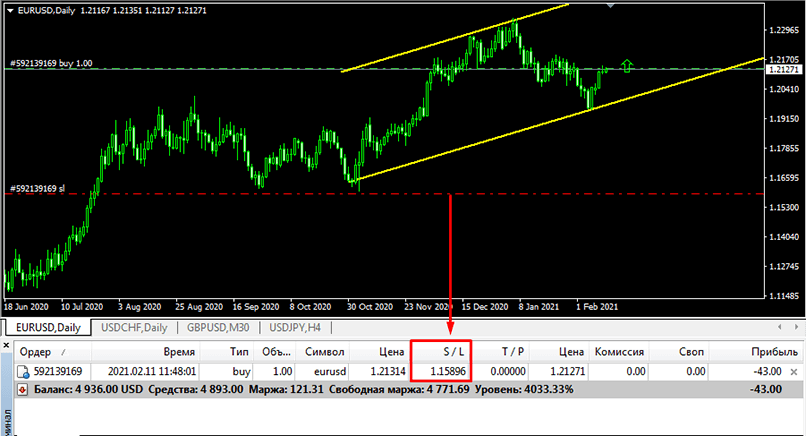Click the stop loss value 1.15896
The image size is (806, 436).
click(448, 371)
